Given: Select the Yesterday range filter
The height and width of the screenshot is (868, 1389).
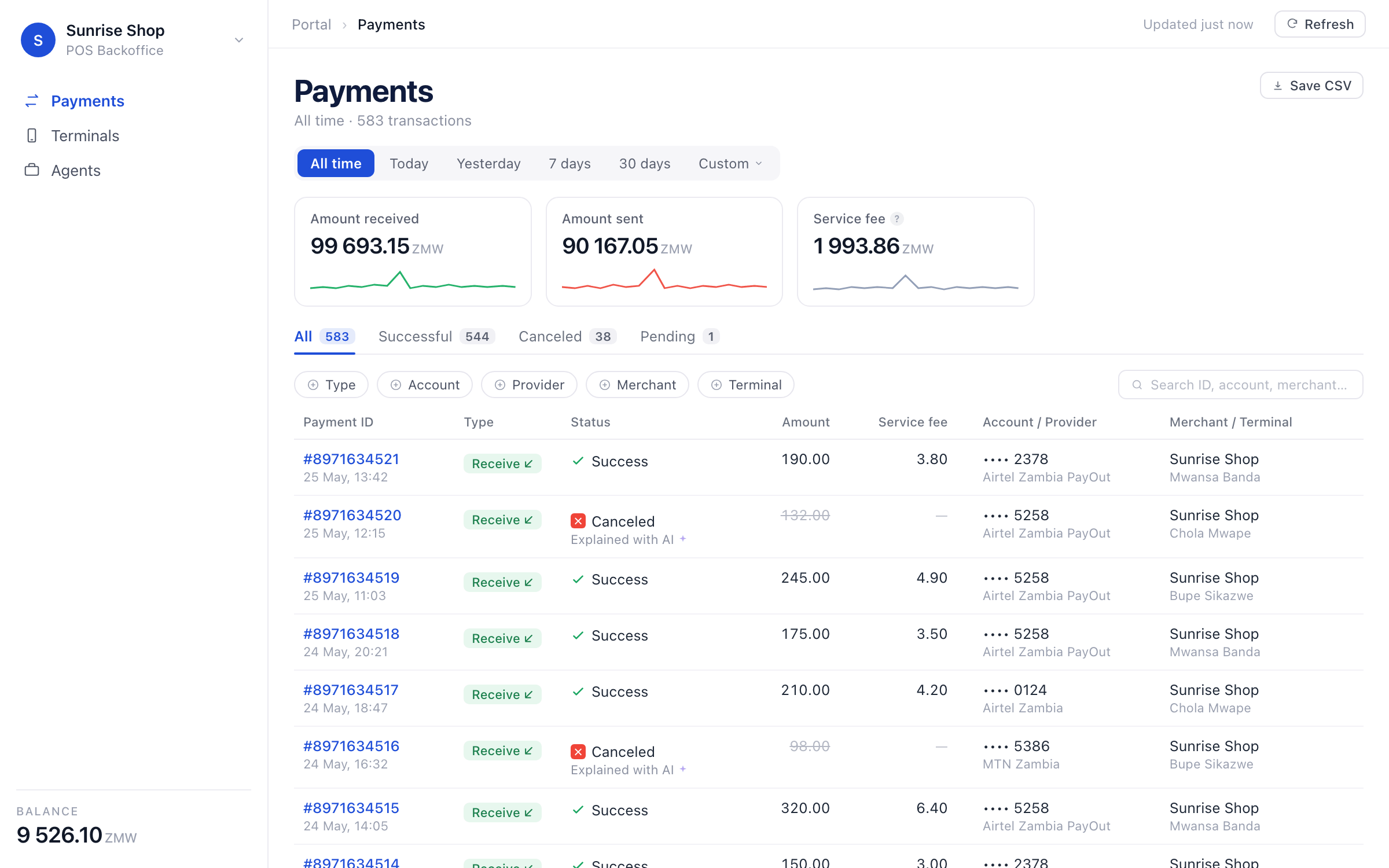Looking at the screenshot, I should click(x=488, y=164).
